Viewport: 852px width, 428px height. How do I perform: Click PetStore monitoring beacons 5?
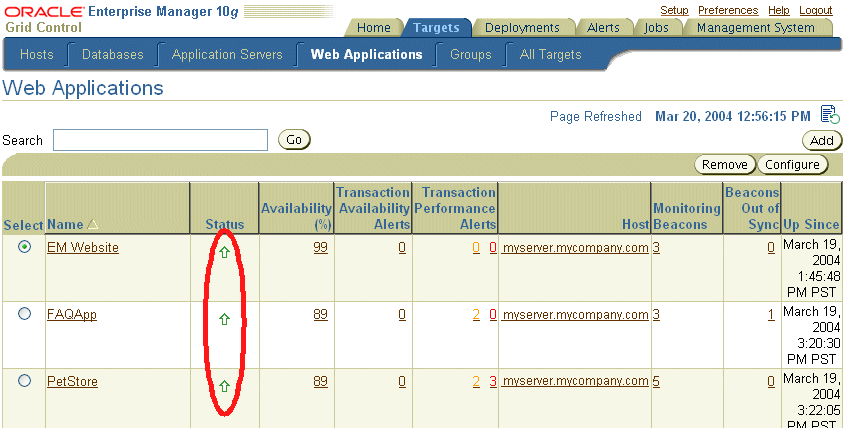(656, 381)
